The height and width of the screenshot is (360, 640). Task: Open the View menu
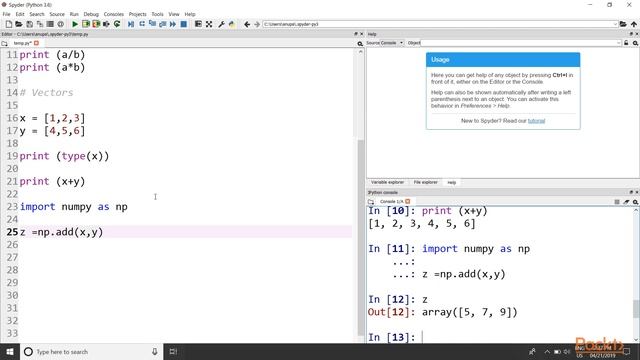pos(174,14)
